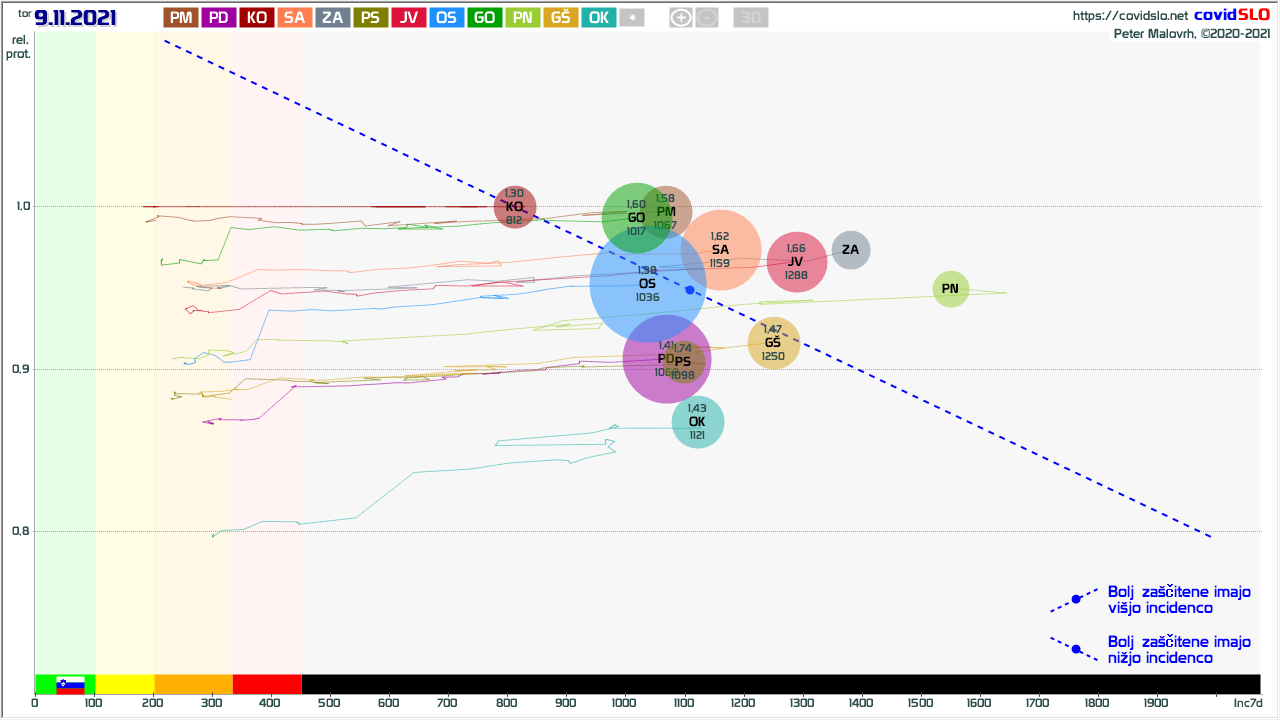
Task: Click the orange SA region button
Action: pos(295,17)
